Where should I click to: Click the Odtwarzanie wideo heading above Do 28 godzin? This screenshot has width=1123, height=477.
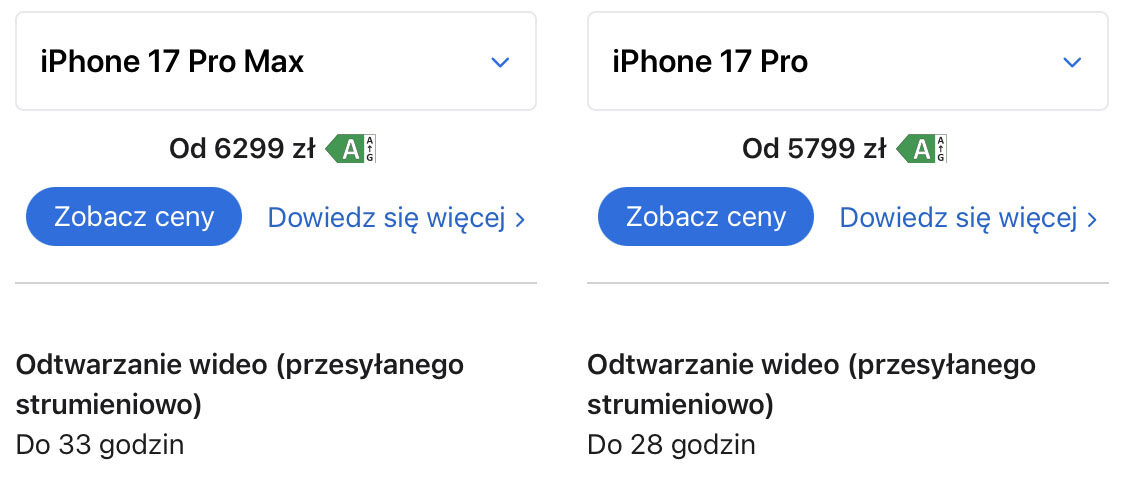(x=811, y=385)
